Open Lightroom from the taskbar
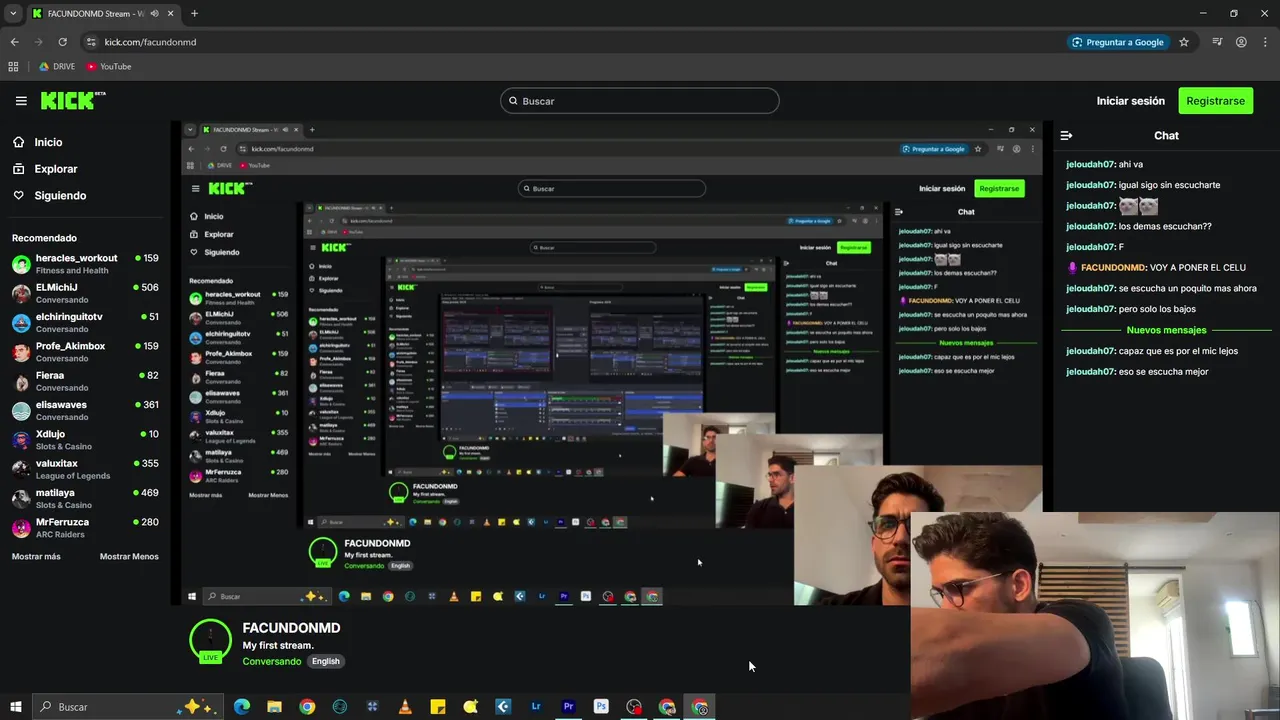 pyautogui.click(x=536, y=707)
